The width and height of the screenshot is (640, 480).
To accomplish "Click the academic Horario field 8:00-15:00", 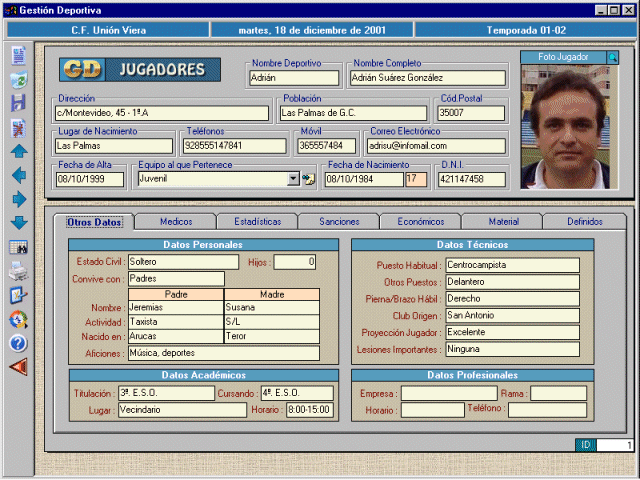I will 310,410.
